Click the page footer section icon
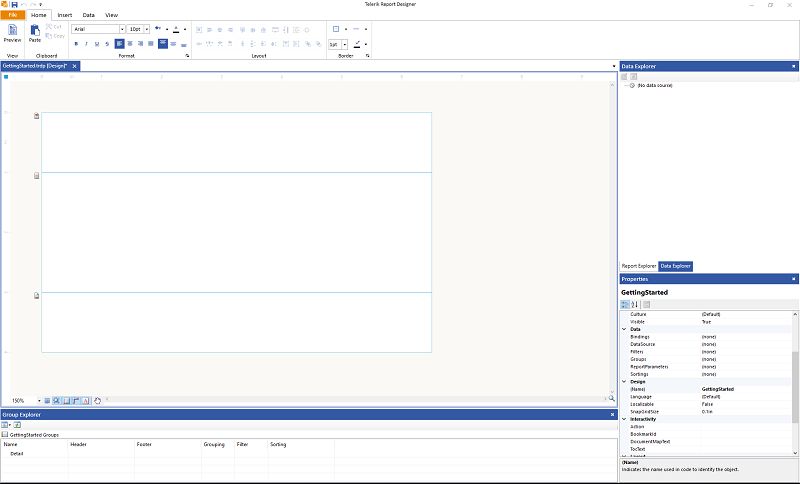 point(37,295)
